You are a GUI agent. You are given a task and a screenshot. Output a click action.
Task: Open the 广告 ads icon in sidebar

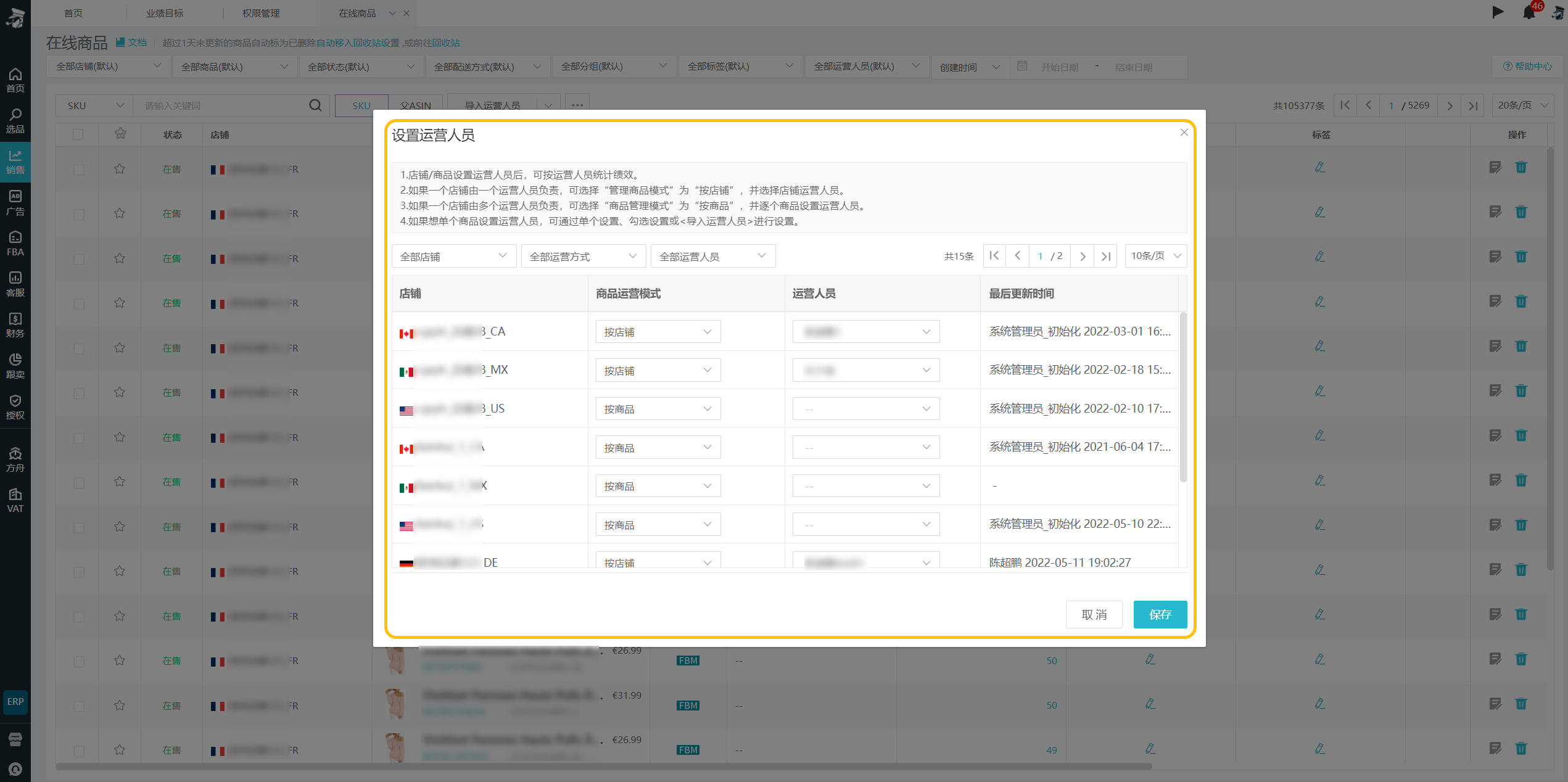click(x=15, y=203)
